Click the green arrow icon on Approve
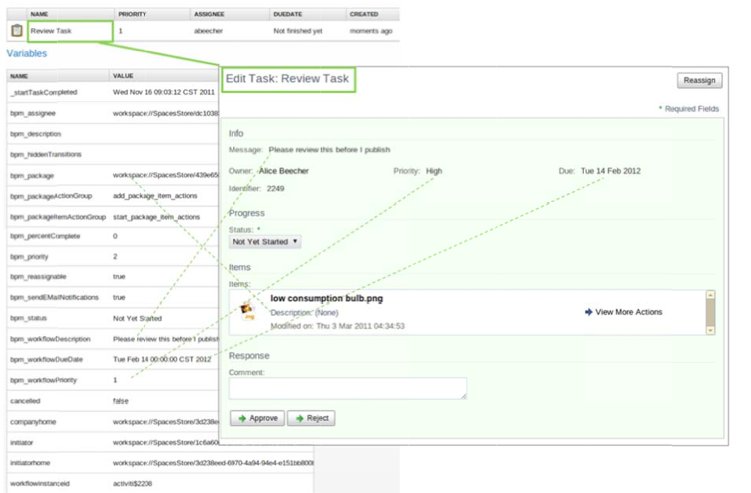This screenshot has width=751, height=493. [240, 418]
